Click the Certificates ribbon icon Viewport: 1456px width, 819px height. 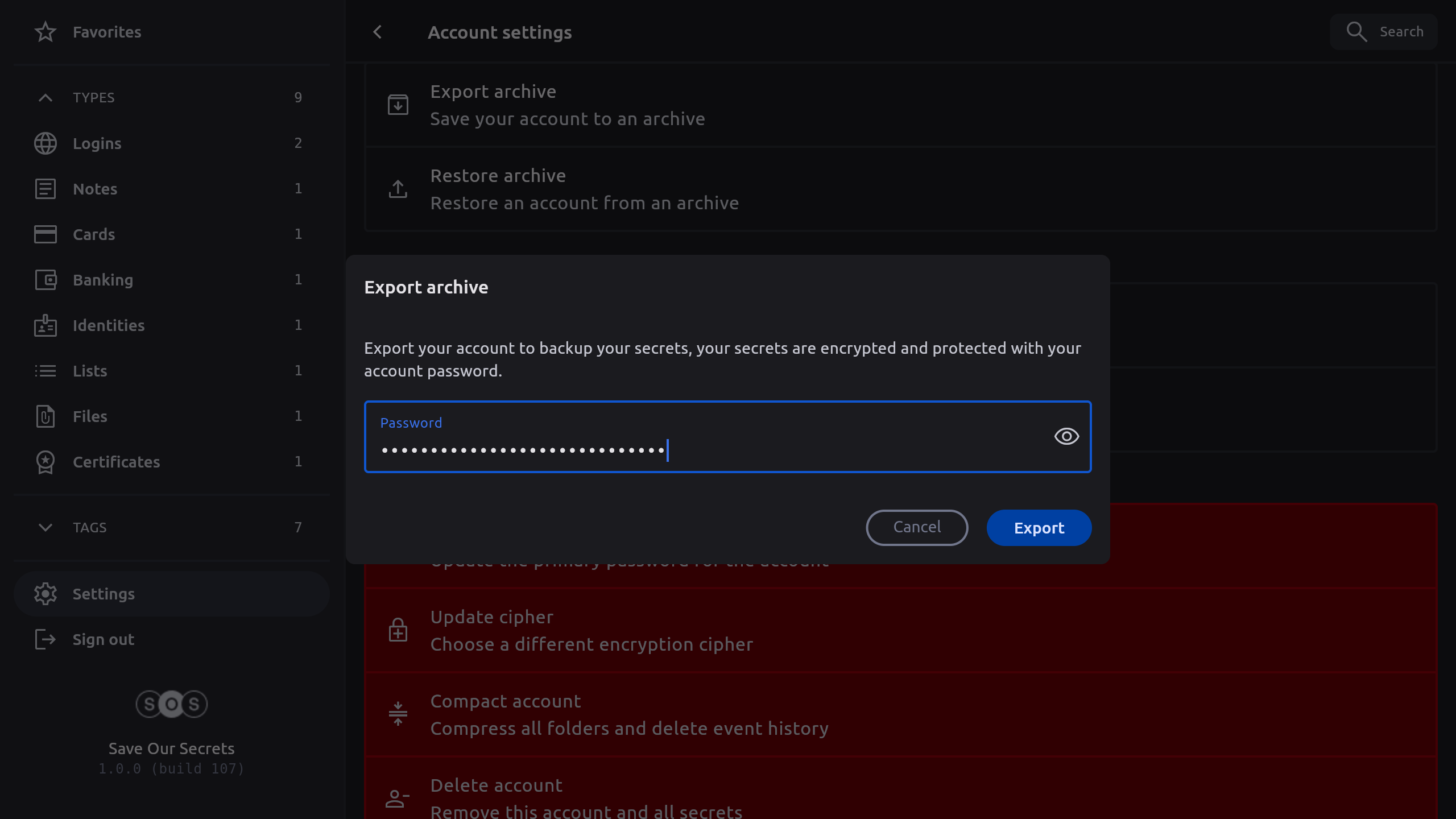45,462
